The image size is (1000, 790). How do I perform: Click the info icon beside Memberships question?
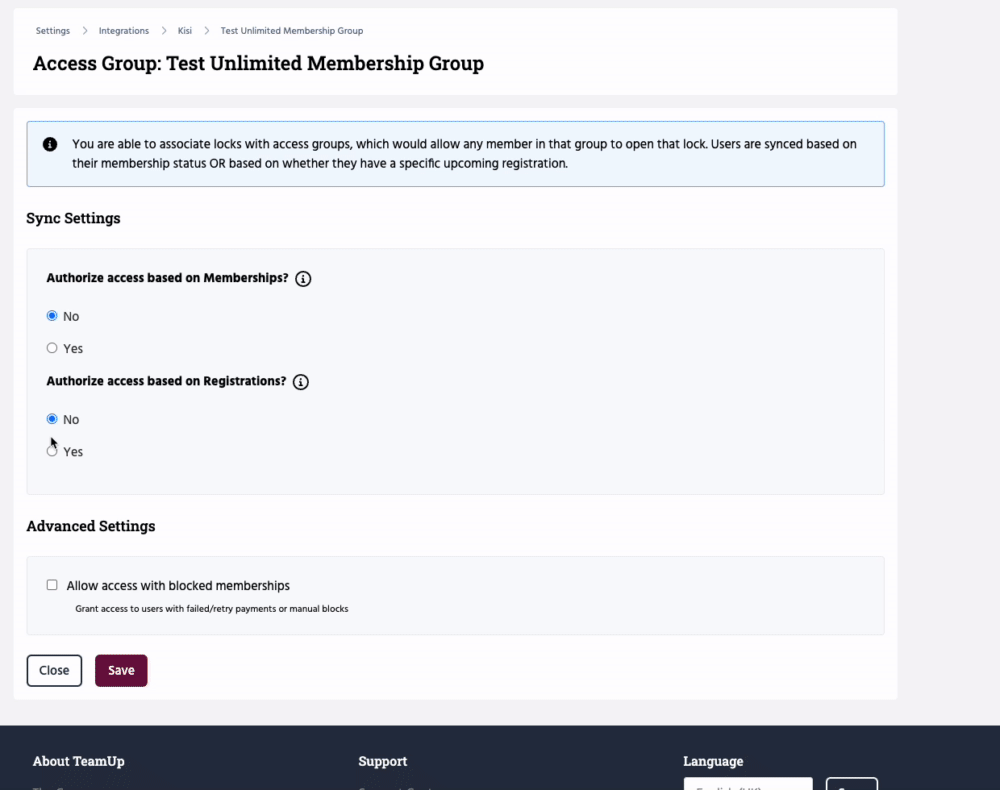tap(304, 279)
